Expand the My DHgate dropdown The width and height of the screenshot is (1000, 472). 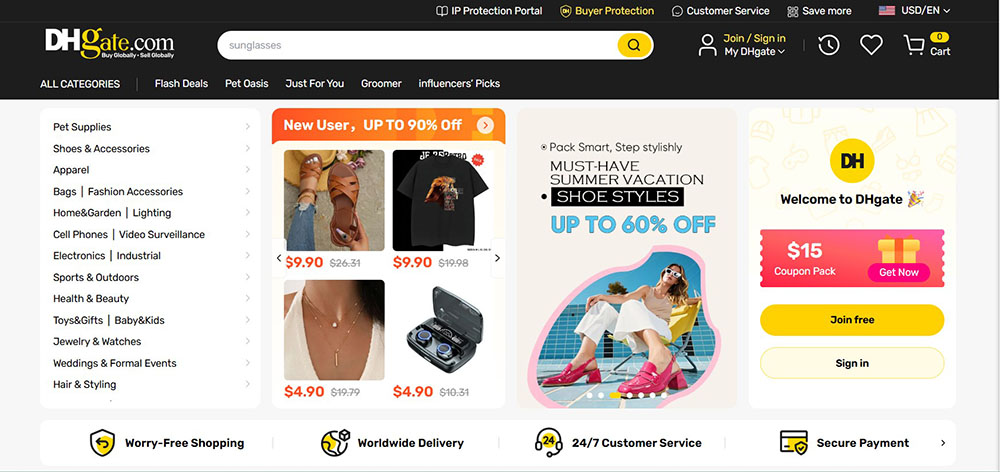[754, 52]
